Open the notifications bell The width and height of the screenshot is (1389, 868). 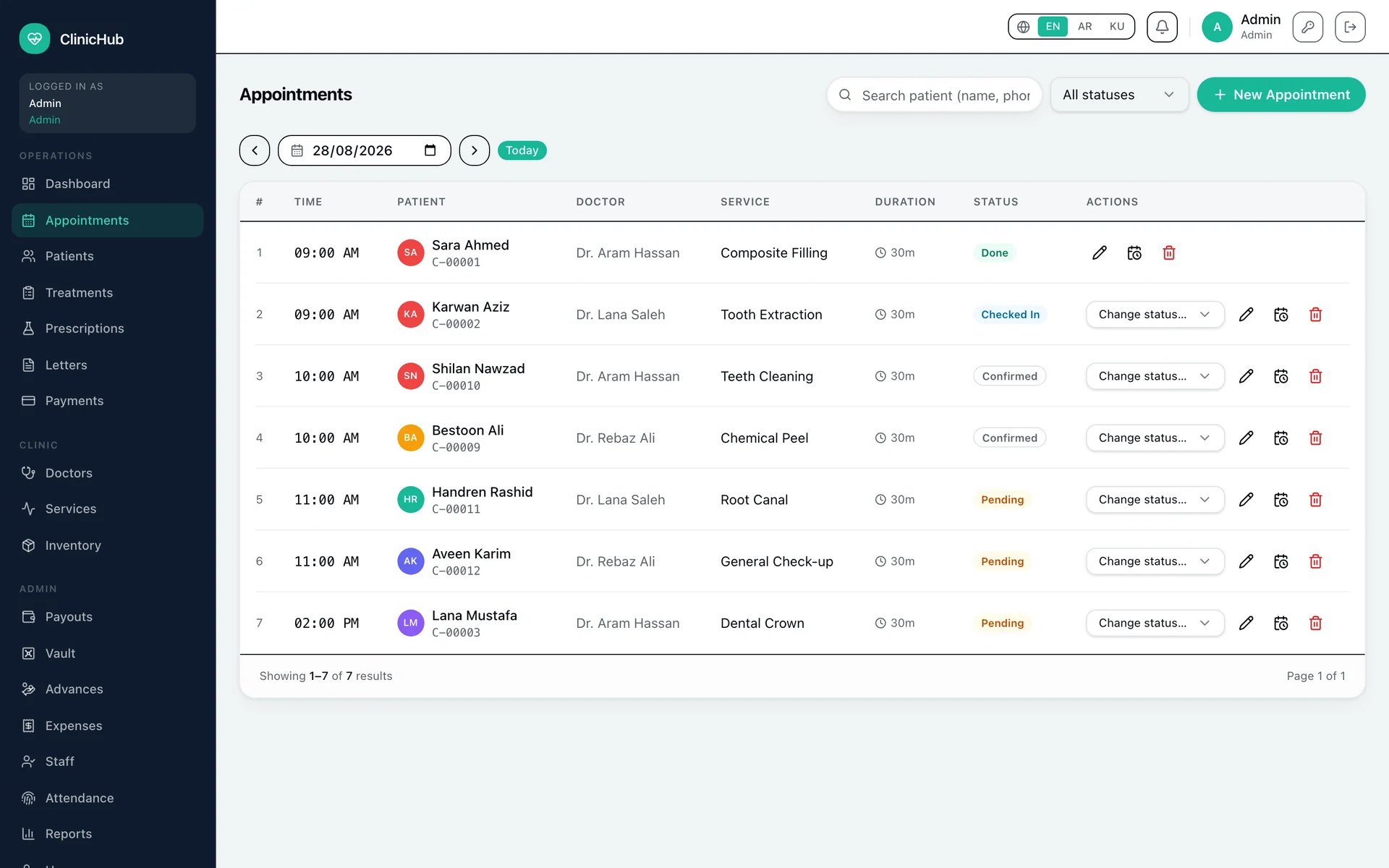click(x=1162, y=27)
